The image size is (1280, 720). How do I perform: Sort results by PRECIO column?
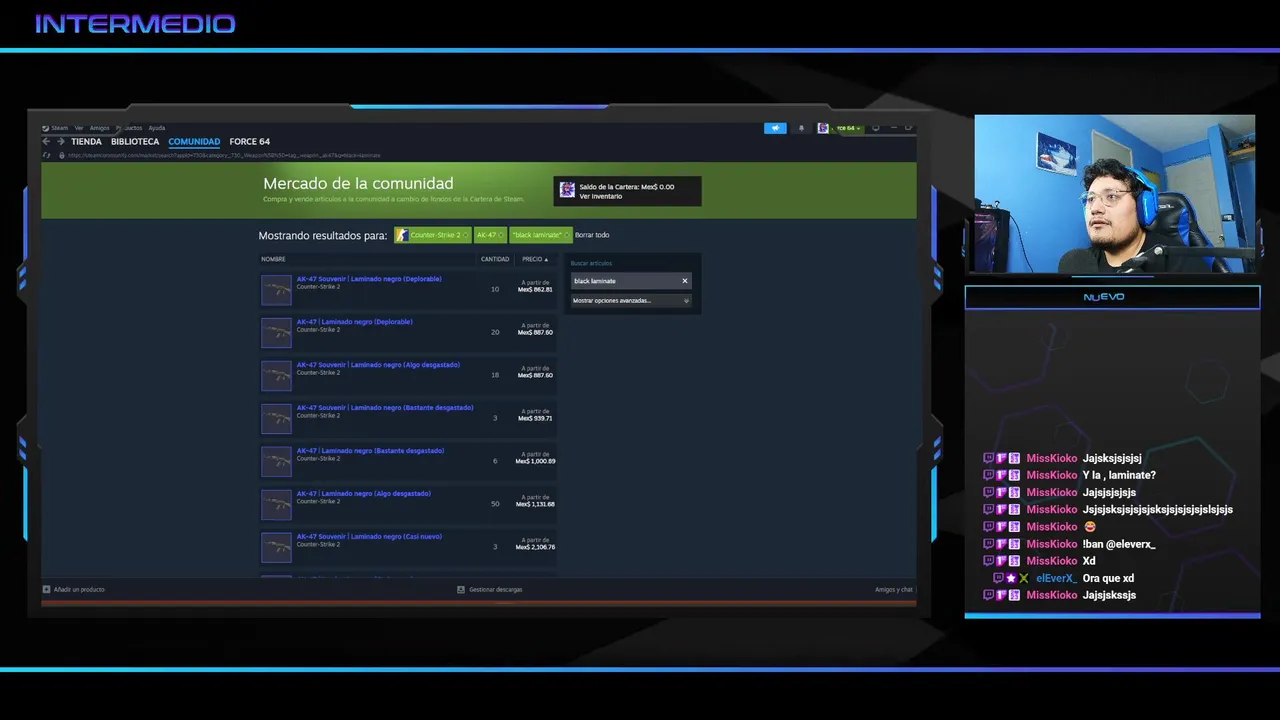[535, 259]
